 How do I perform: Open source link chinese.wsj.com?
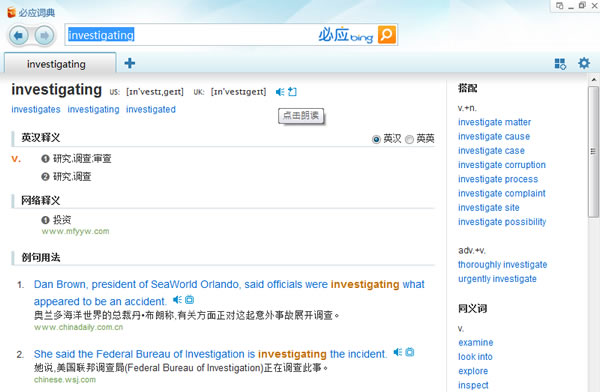65,379
